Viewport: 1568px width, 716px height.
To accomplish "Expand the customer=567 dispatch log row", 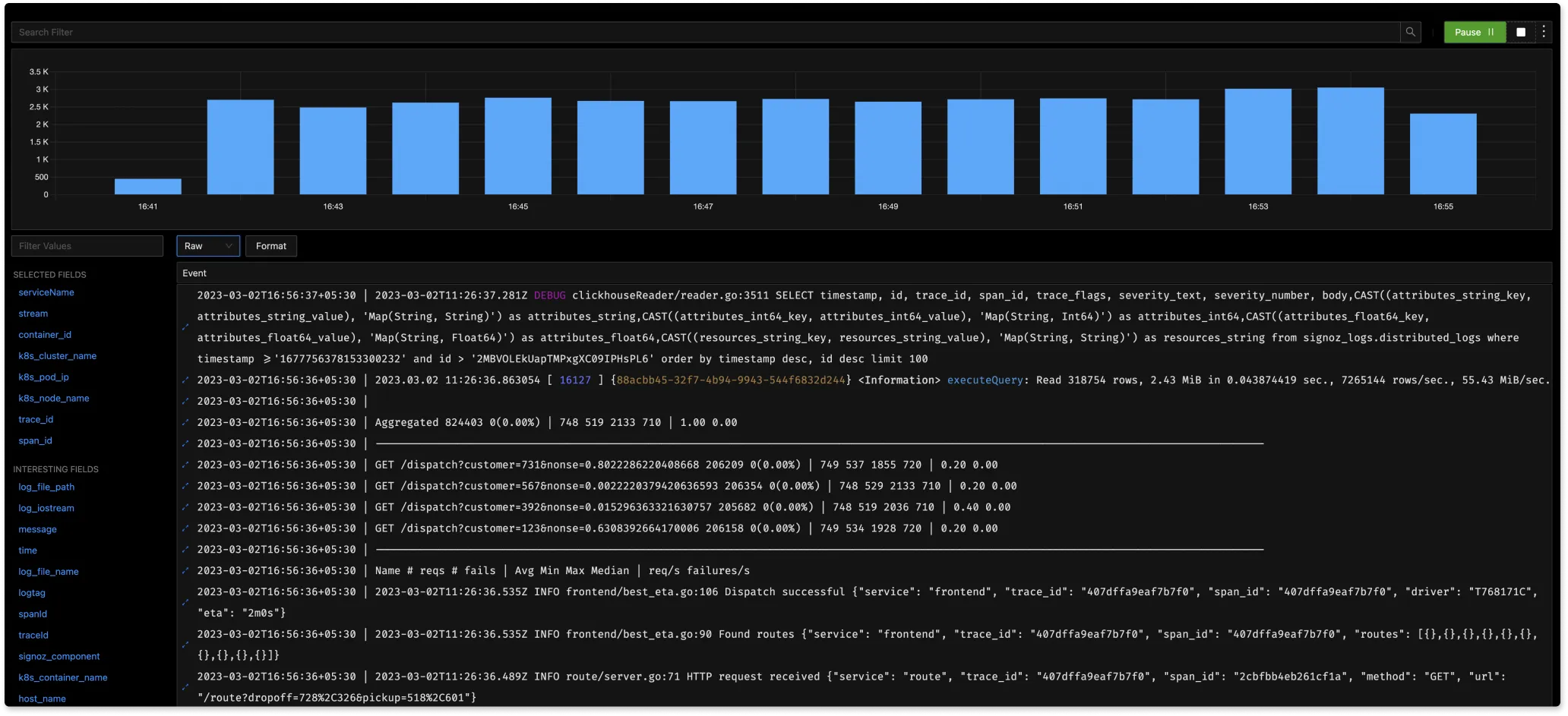I will pyautogui.click(x=185, y=486).
